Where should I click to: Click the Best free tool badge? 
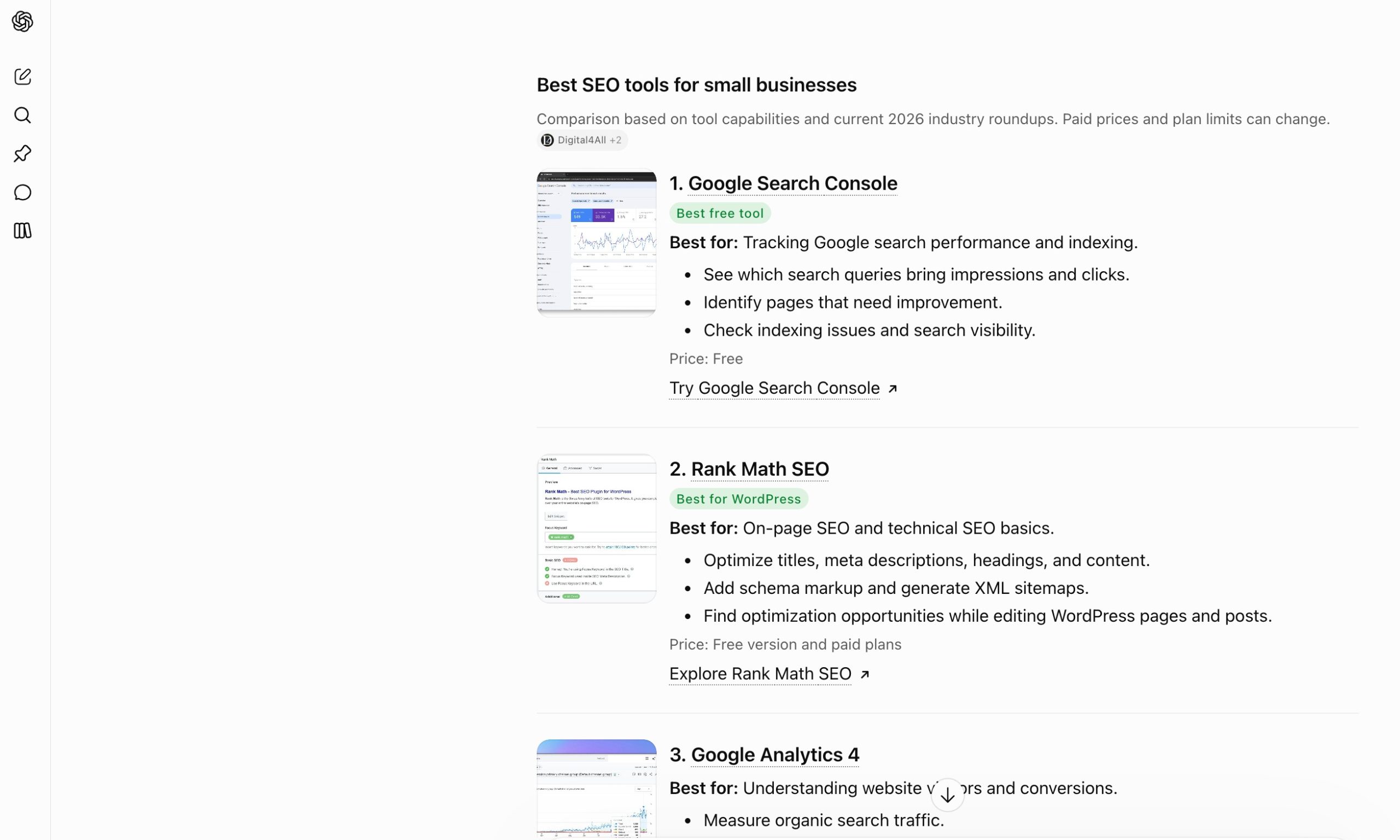[720, 213]
